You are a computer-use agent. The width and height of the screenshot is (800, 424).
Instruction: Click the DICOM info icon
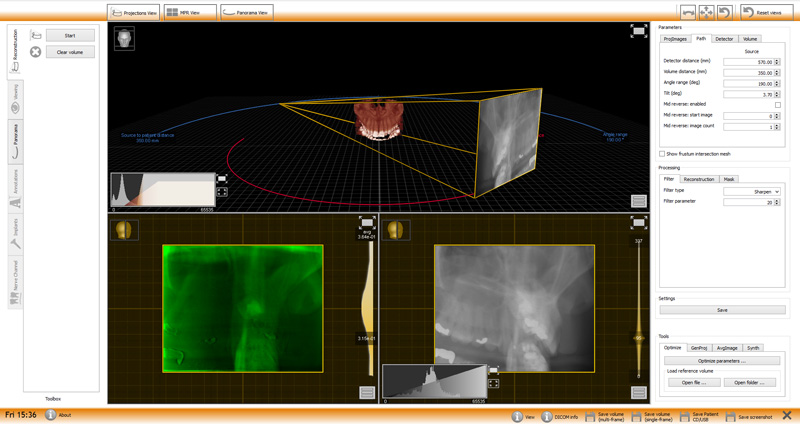547,416
